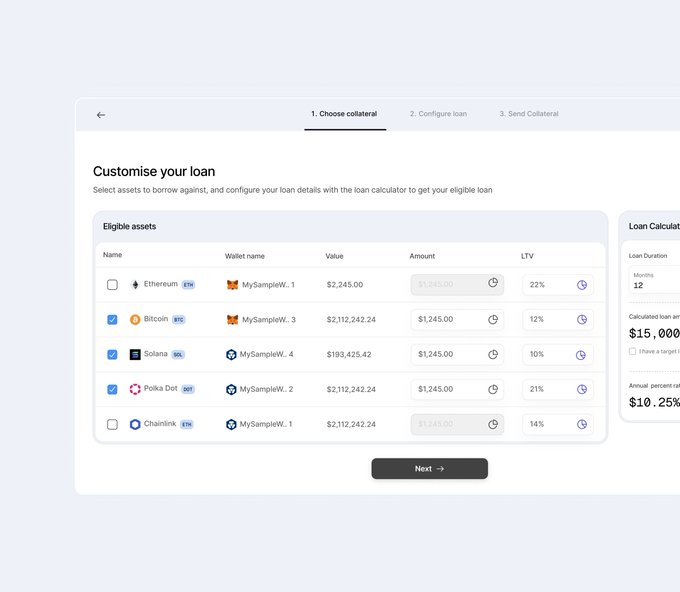
Task: Click pie icon in Ethereum amount field
Action: click(493, 283)
